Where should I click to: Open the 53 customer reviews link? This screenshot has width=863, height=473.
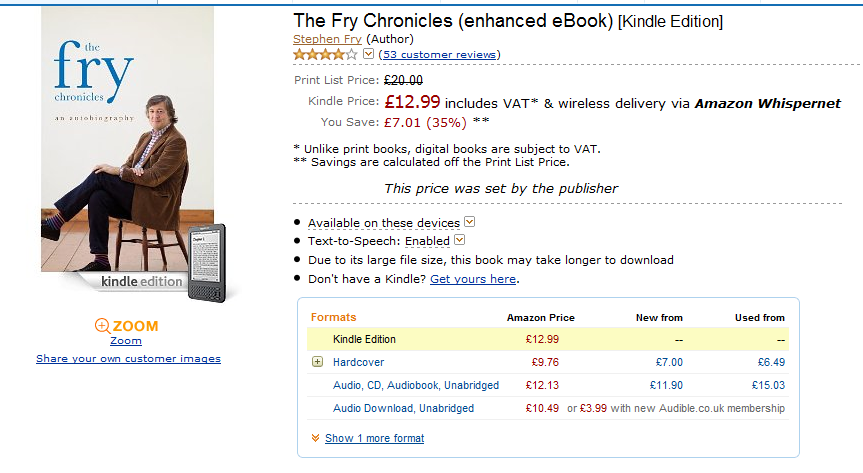pos(439,54)
